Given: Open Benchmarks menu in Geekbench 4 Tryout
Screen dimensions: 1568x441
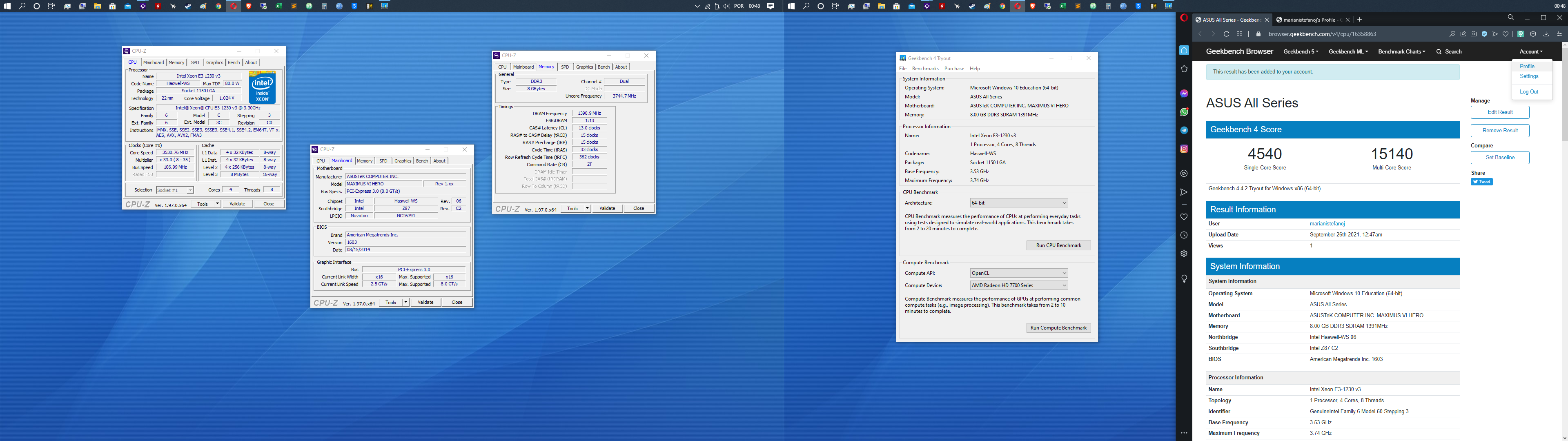Looking at the screenshot, I should click(x=925, y=69).
